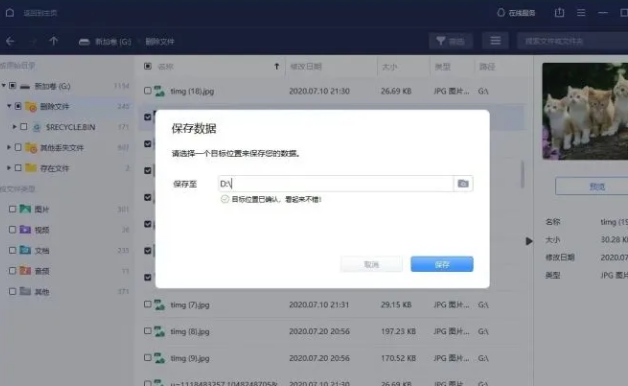Open the hamburger menu in the title bar
Screen dimensions: 628x386
(x=581, y=13)
